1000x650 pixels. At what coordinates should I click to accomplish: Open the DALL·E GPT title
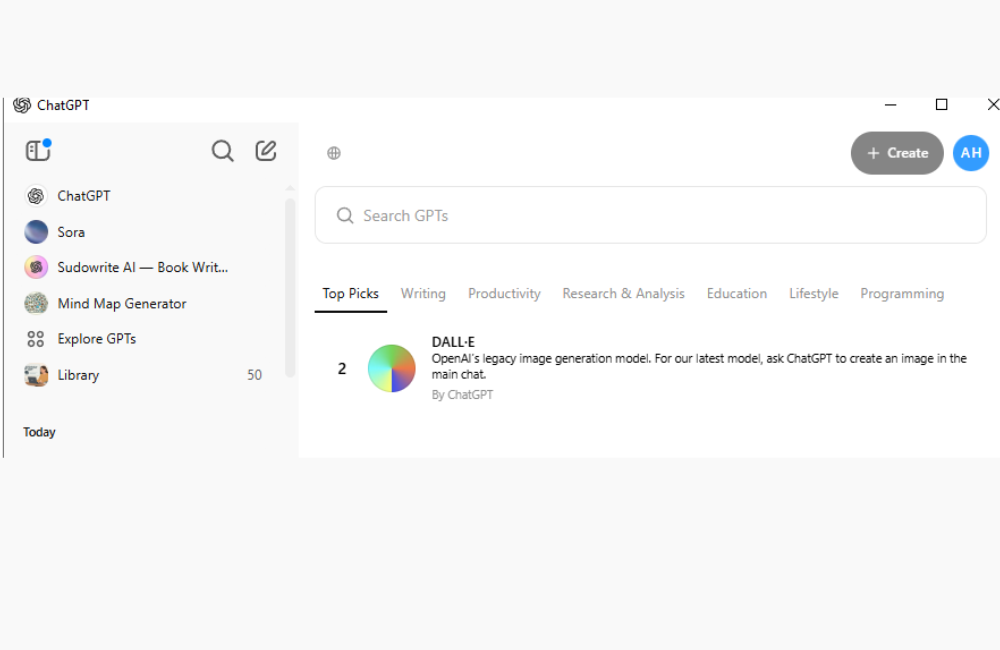pyautogui.click(x=453, y=342)
